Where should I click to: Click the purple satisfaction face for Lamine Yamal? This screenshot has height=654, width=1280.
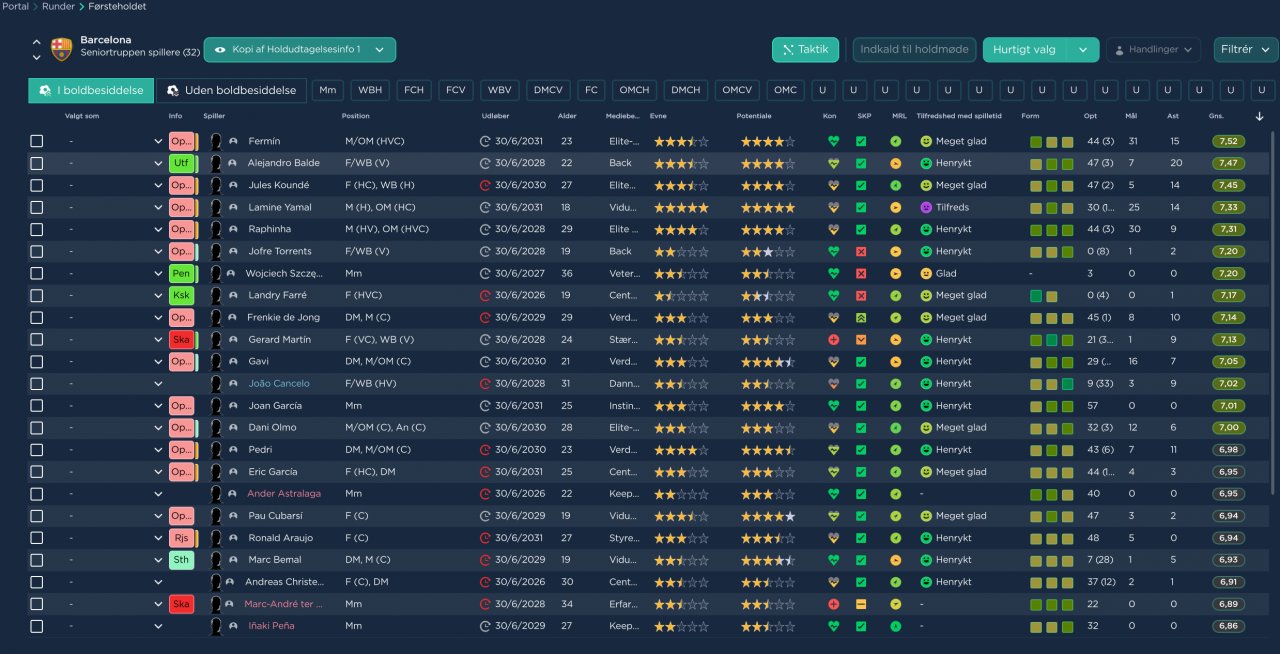coord(926,207)
